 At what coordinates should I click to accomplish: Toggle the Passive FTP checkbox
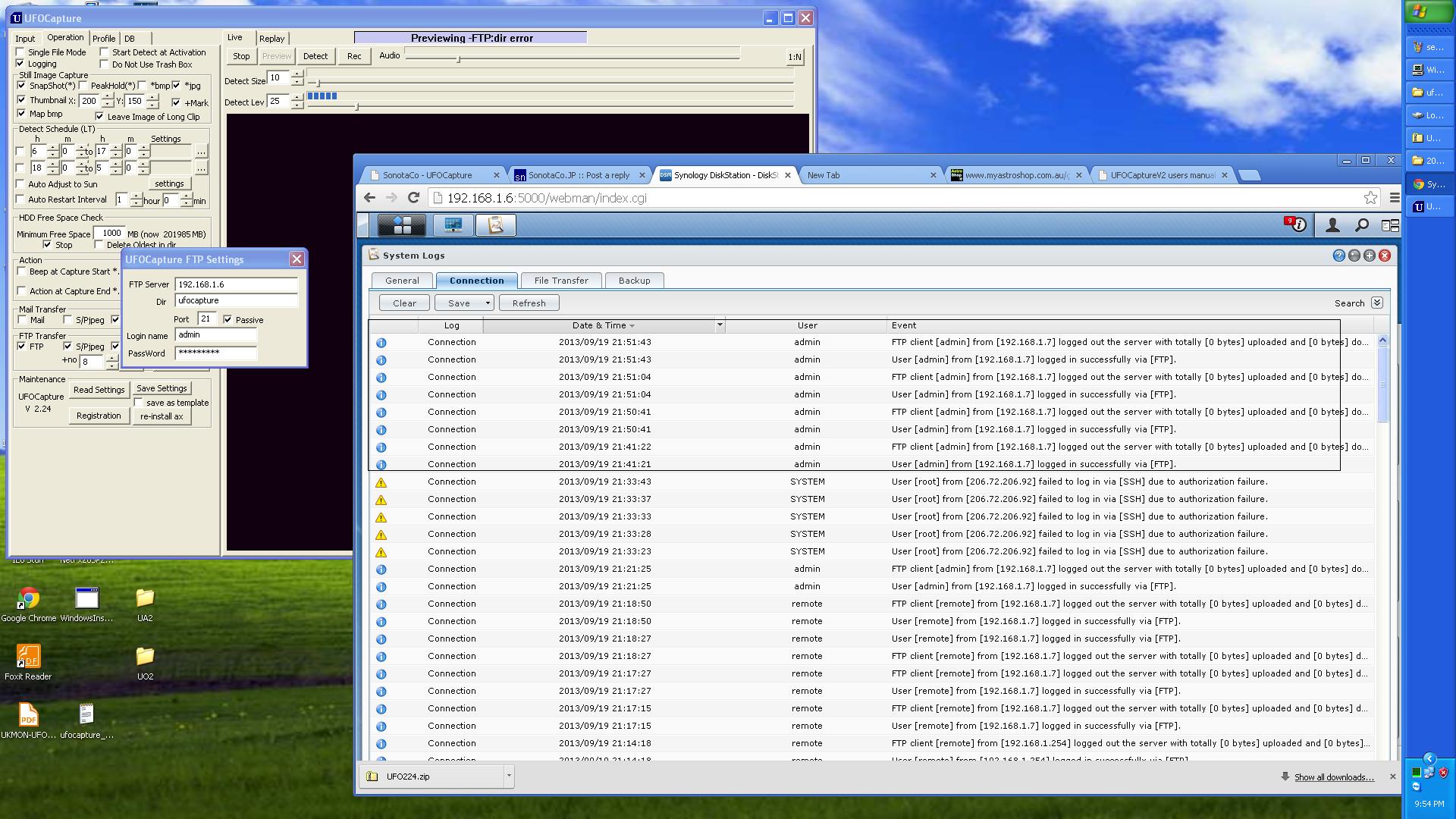[228, 320]
